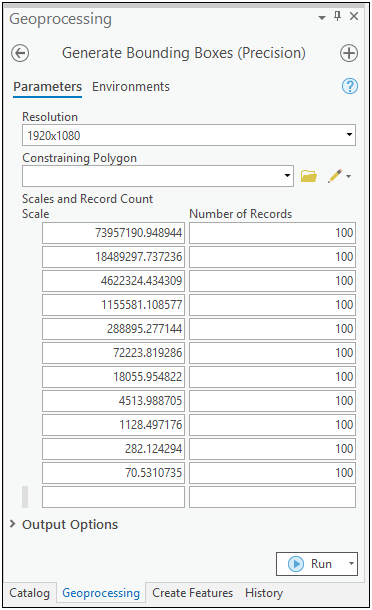The image size is (372, 610).
Task: Run the geoprocessing tool
Action: tap(310, 564)
